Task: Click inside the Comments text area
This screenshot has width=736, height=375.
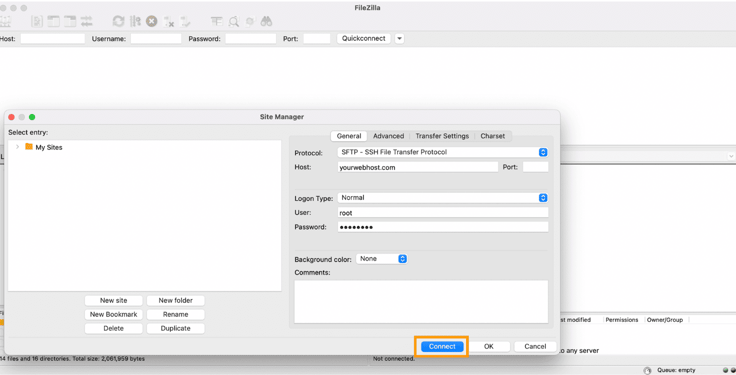Action: click(x=421, y=302)
